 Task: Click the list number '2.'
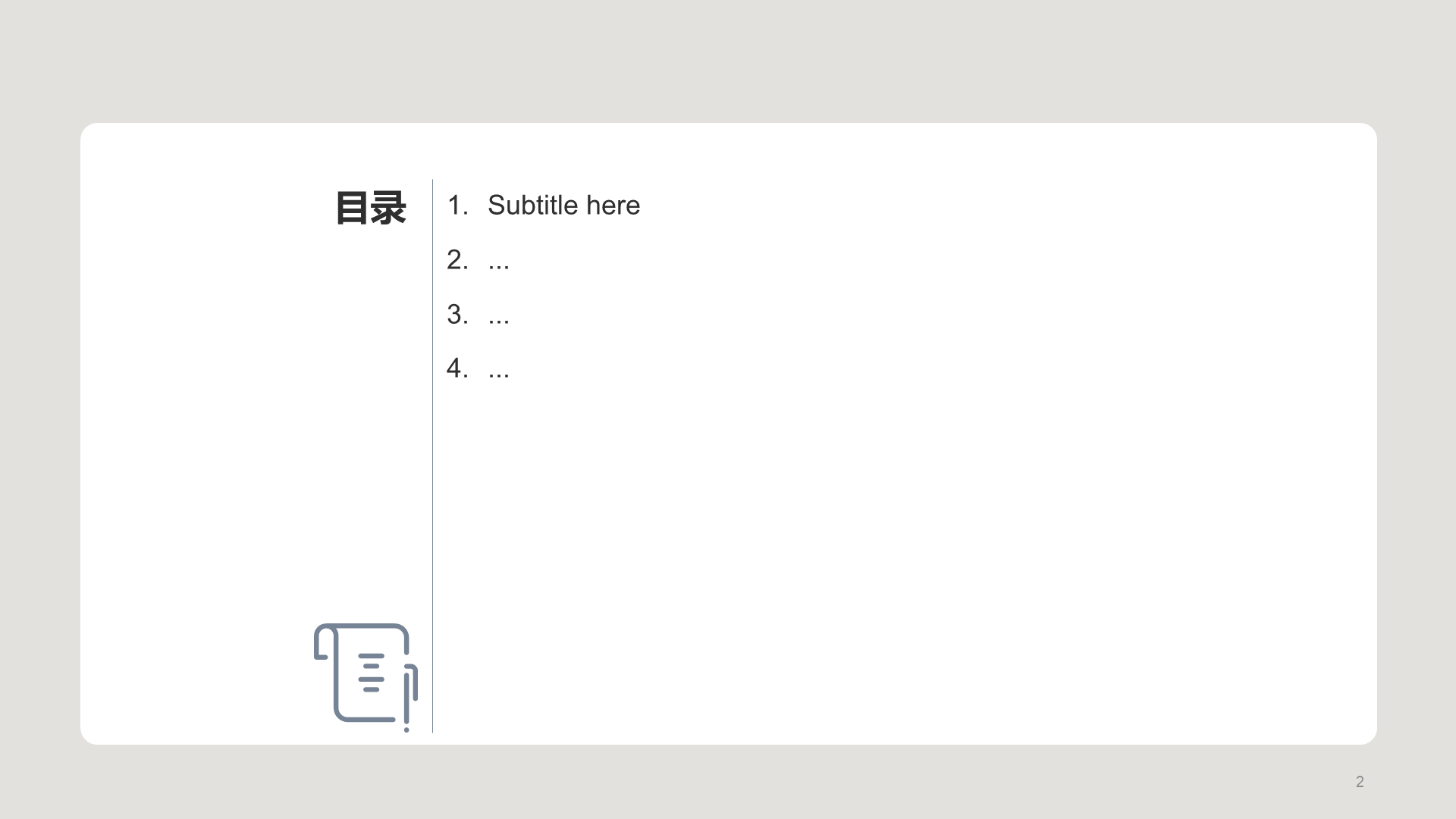coord(457,260)
